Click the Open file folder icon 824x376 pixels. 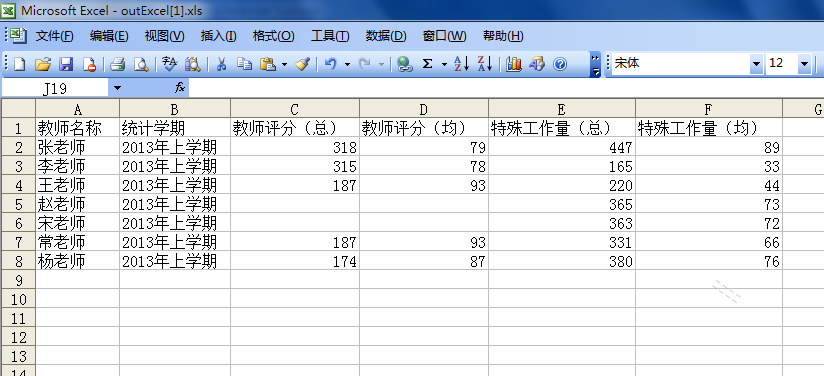point(43,64)
